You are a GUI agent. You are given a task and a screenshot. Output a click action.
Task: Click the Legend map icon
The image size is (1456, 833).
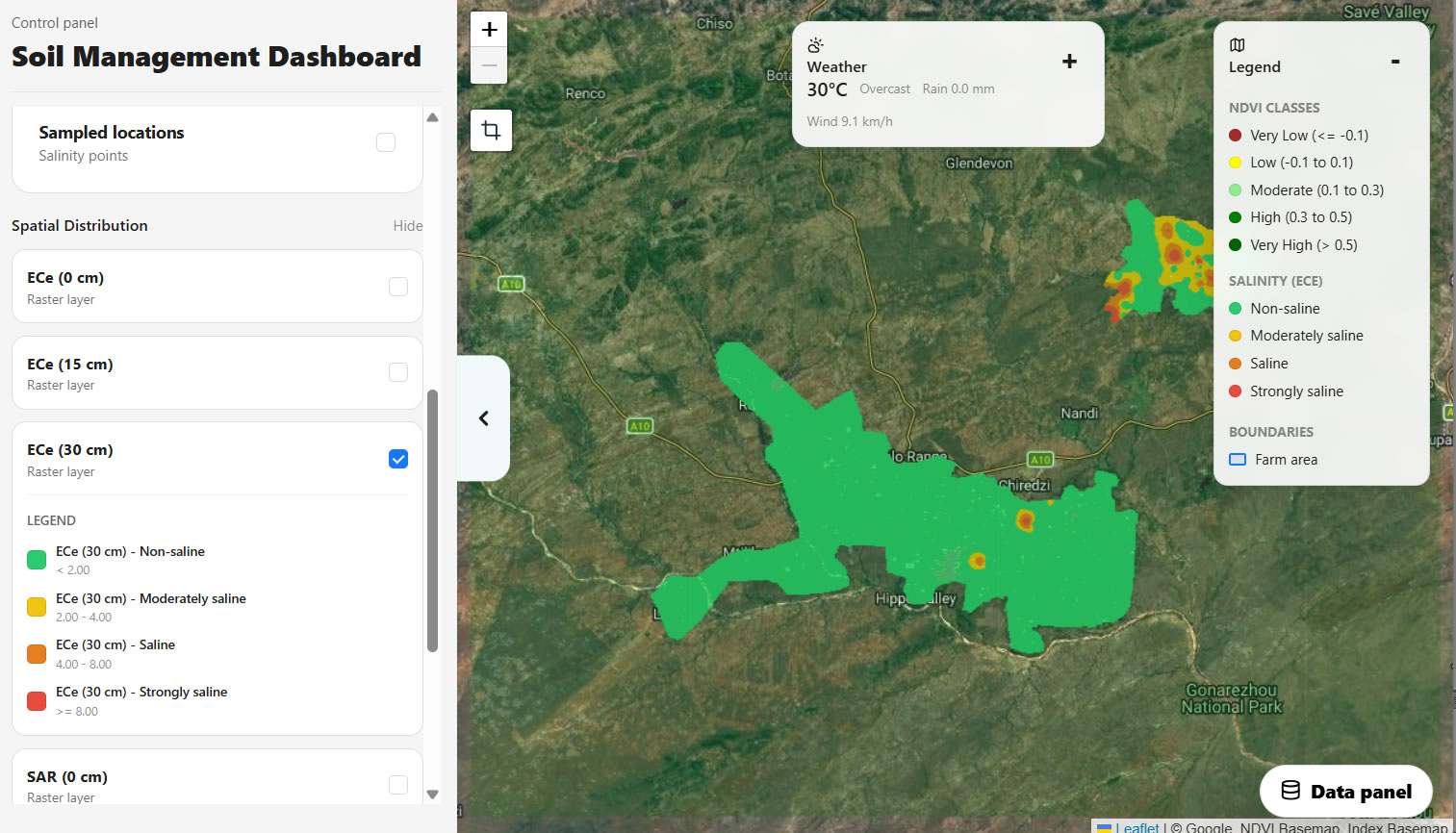[1238, 45]
